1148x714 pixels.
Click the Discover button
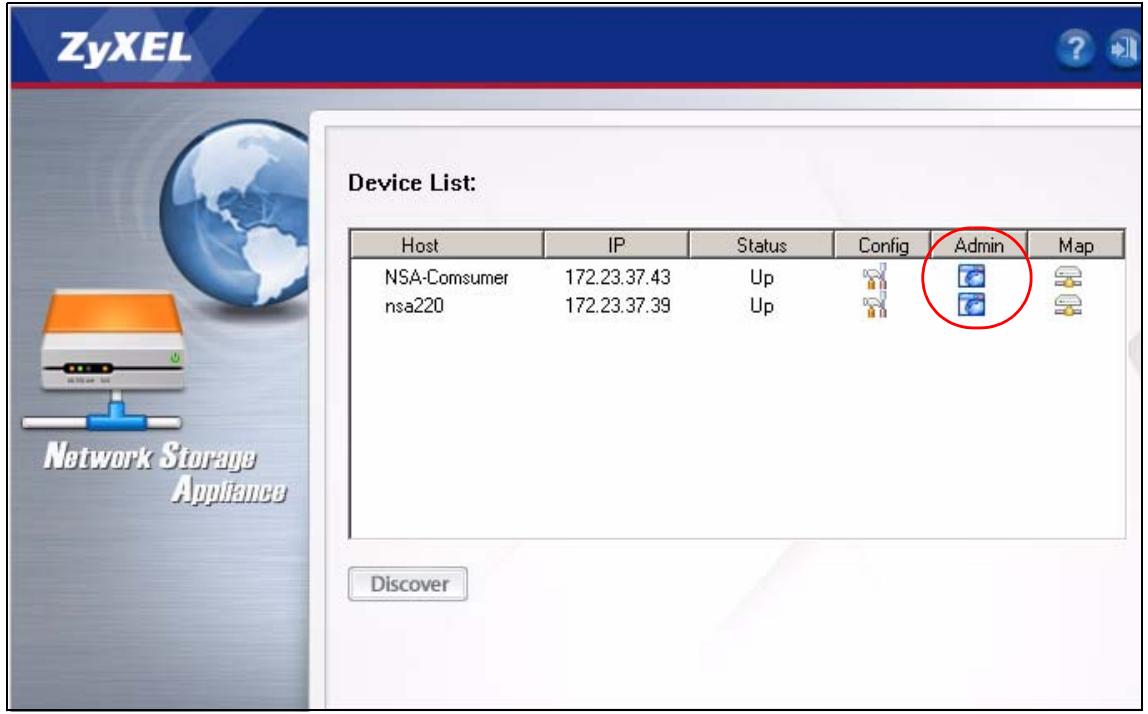pyautogui.click(x=408, y=584)
